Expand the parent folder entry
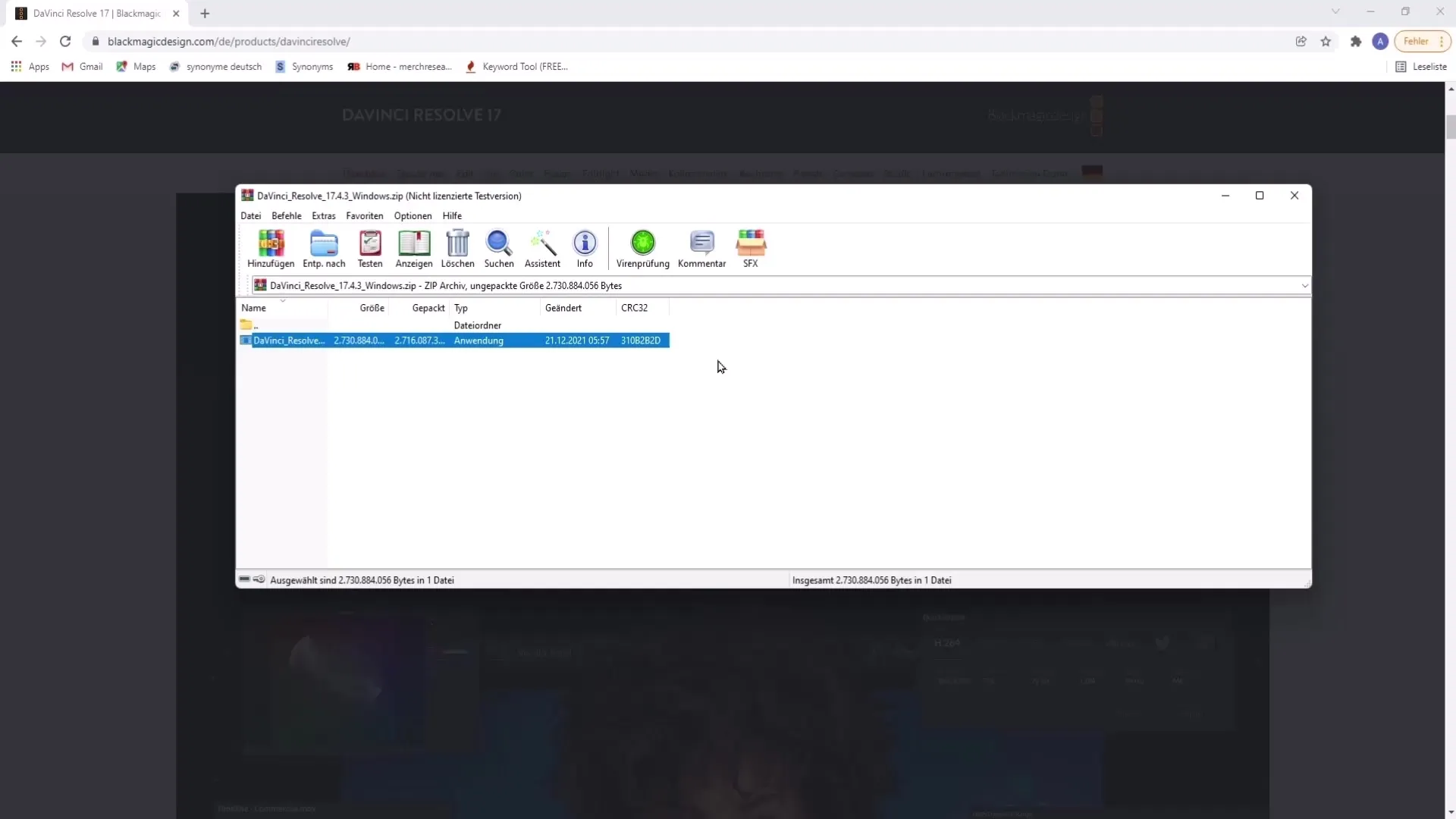 (252, 325)
